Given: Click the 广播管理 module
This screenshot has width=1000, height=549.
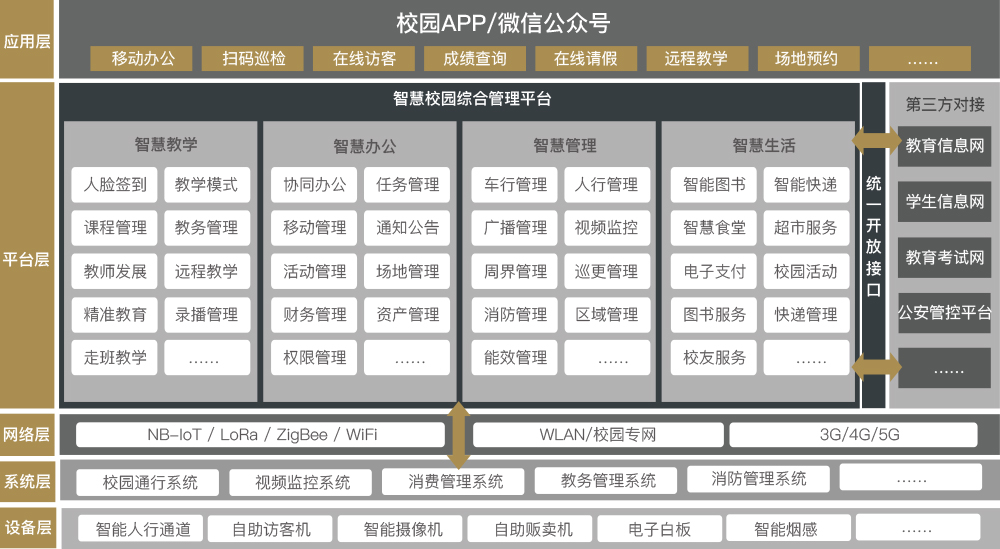Looking at the screenshot, I should (514, 228).
